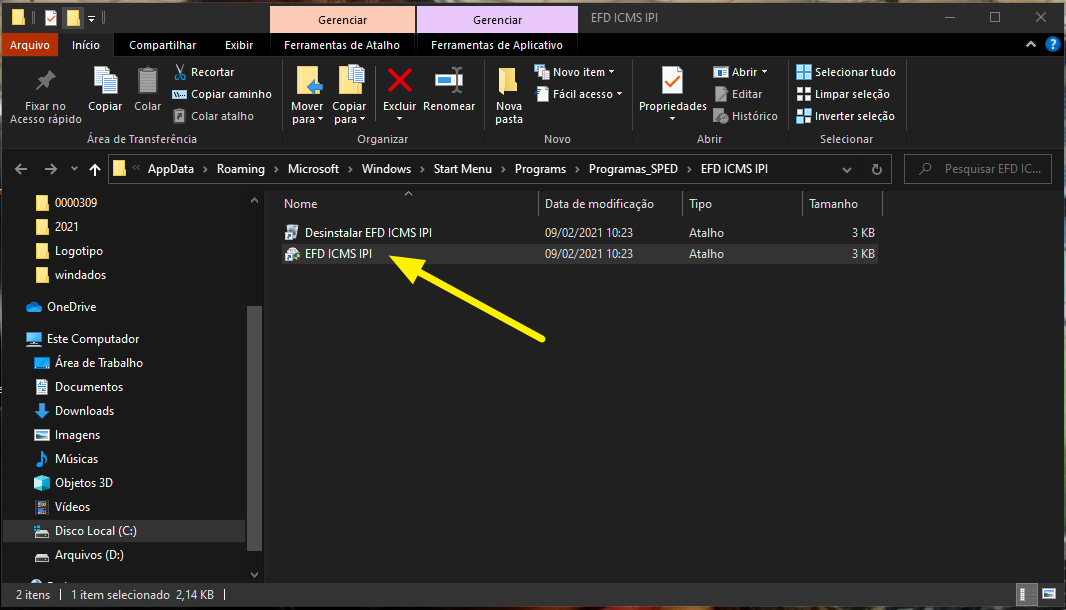Pin to Quick Access with Fixar no Acesso rápido
The height and width of the screenshot is (610, 1066).
(x=46, y=97)
